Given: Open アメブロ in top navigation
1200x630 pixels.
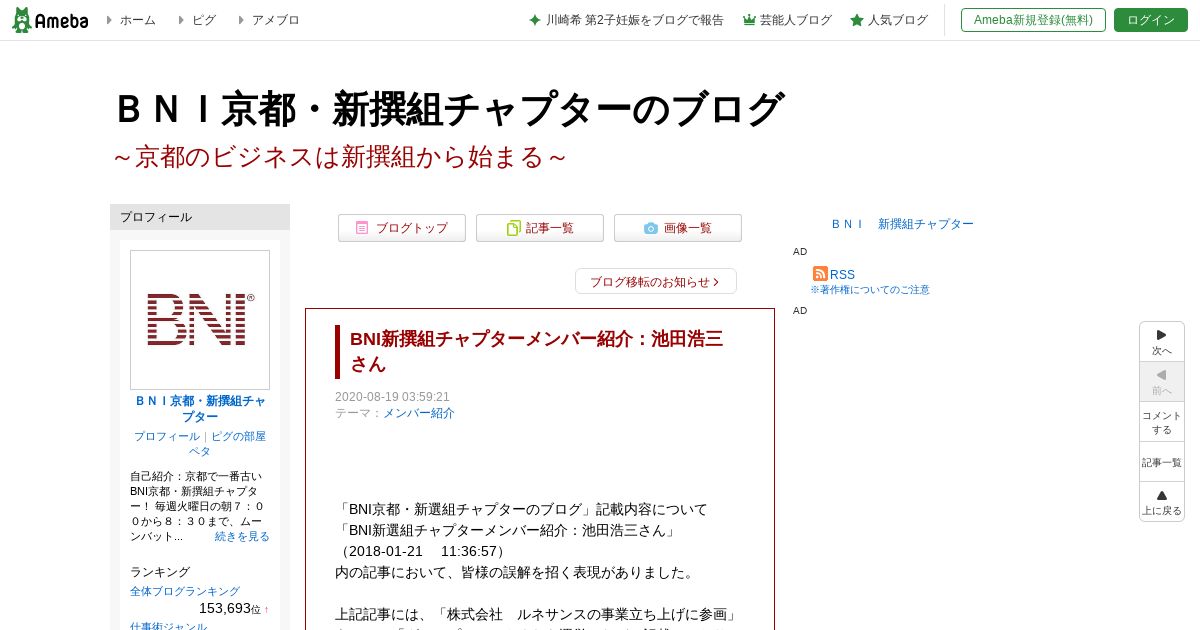Looking at the screenshot, I should (275, 20).
